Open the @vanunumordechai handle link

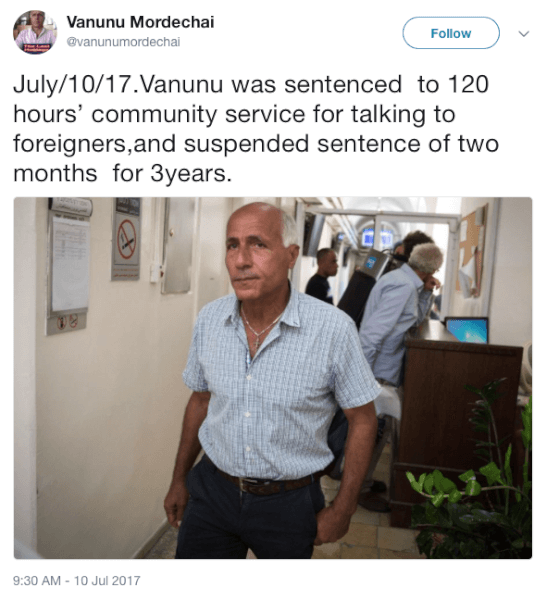click(x=123, y=42)
